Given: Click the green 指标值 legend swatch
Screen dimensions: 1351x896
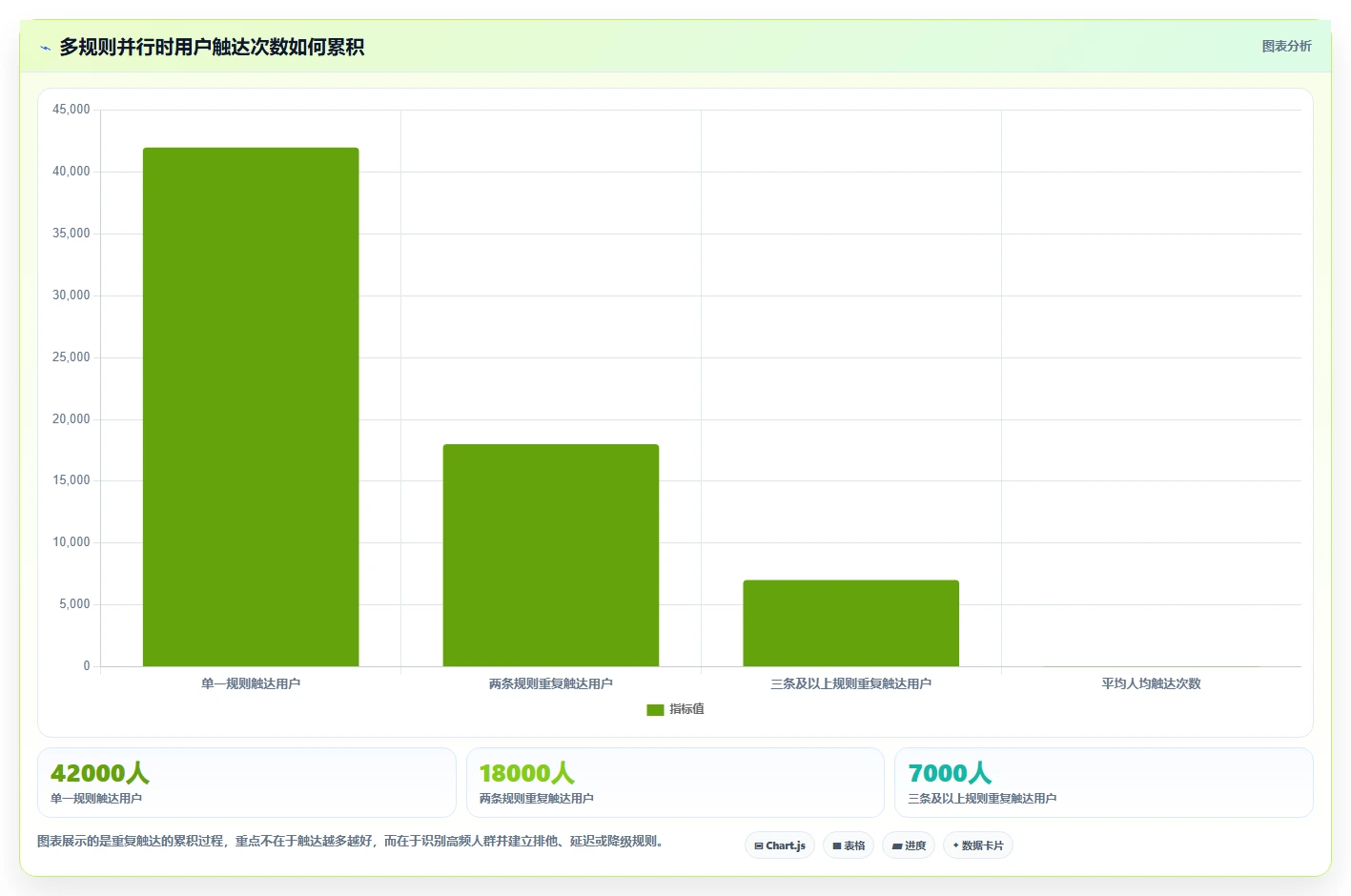Looking at the screenshot, I should click(655, 710).
